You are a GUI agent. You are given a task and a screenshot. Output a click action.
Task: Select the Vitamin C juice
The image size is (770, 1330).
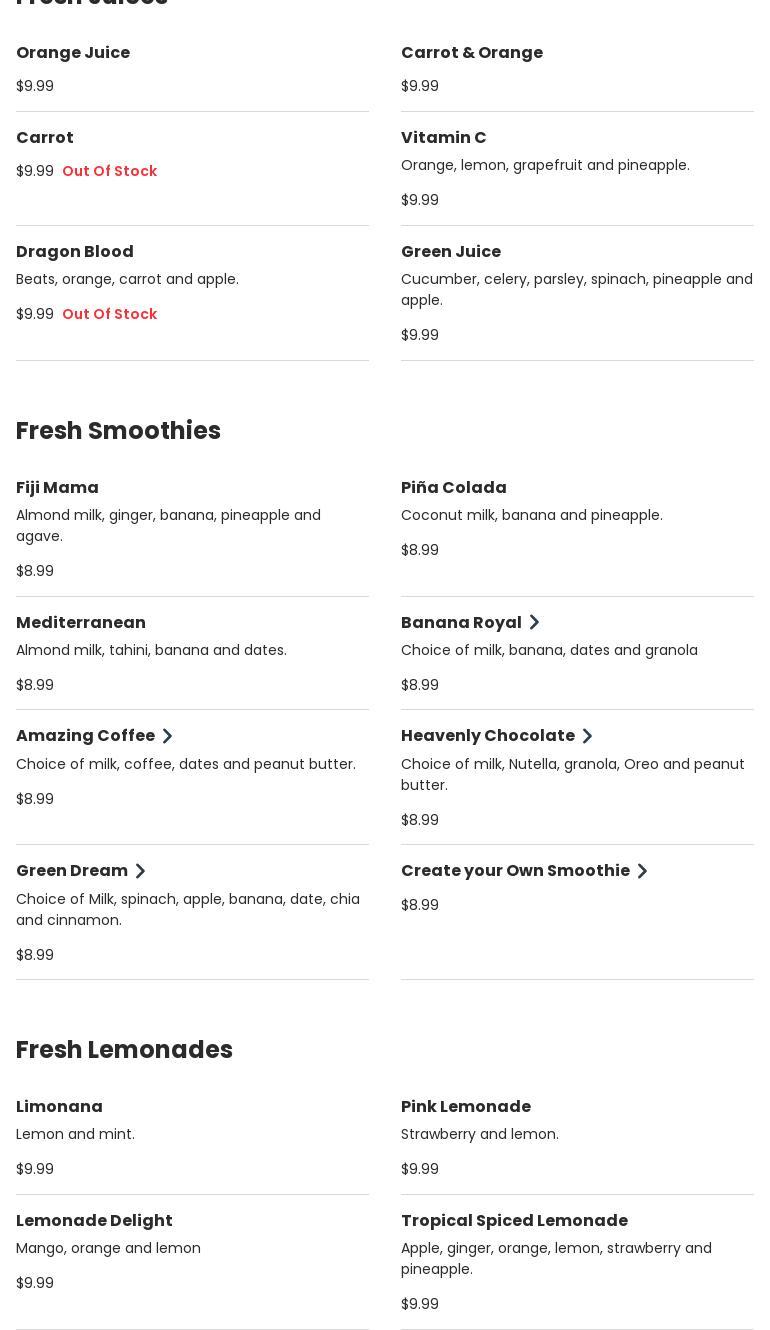click(443, 137)
